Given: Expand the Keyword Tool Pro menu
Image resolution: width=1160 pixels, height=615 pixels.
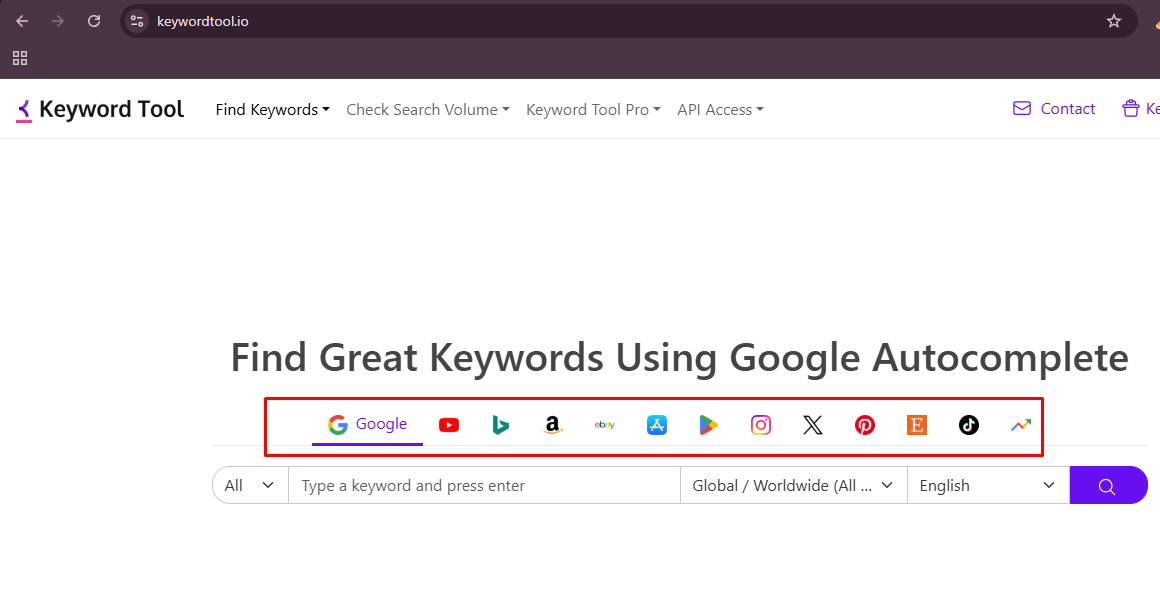Looking at the screenshot, I should (x=593, y=110).
